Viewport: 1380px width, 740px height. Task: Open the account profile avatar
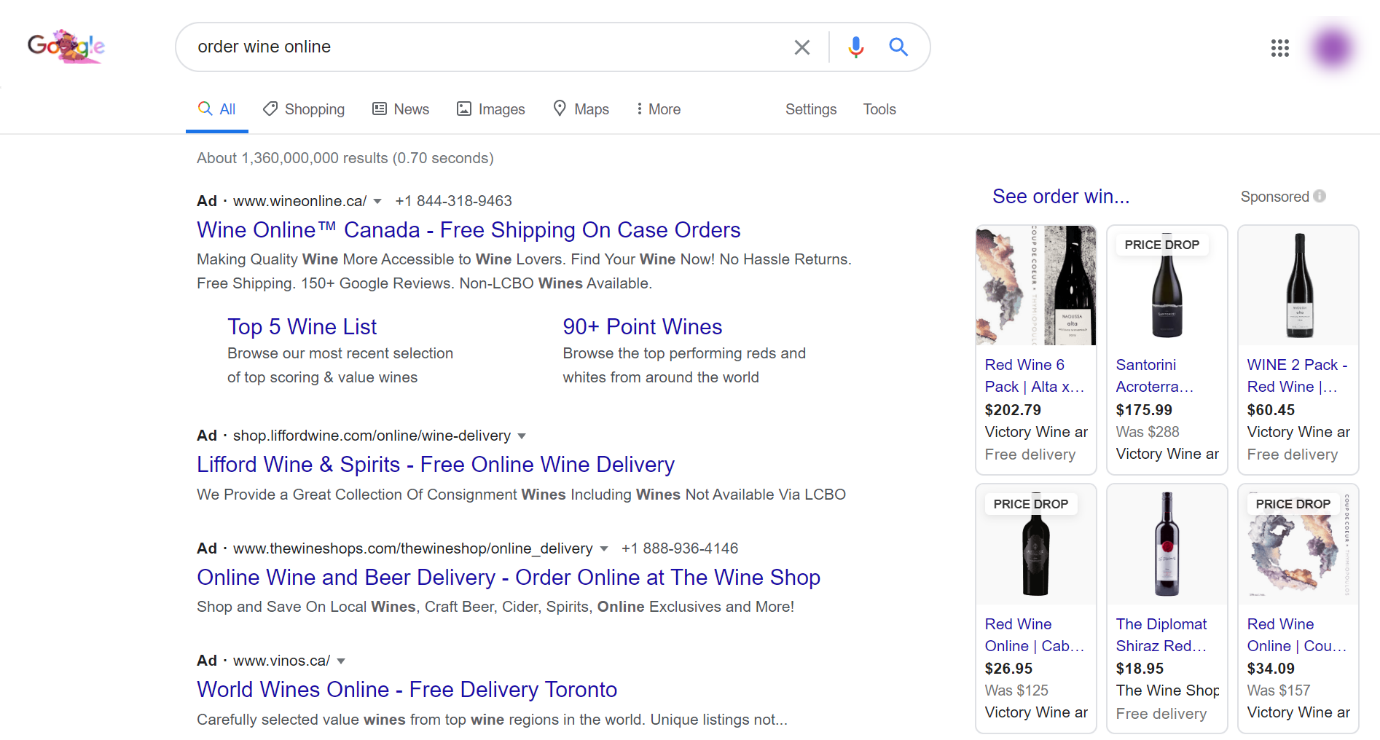click(1332, 47)
